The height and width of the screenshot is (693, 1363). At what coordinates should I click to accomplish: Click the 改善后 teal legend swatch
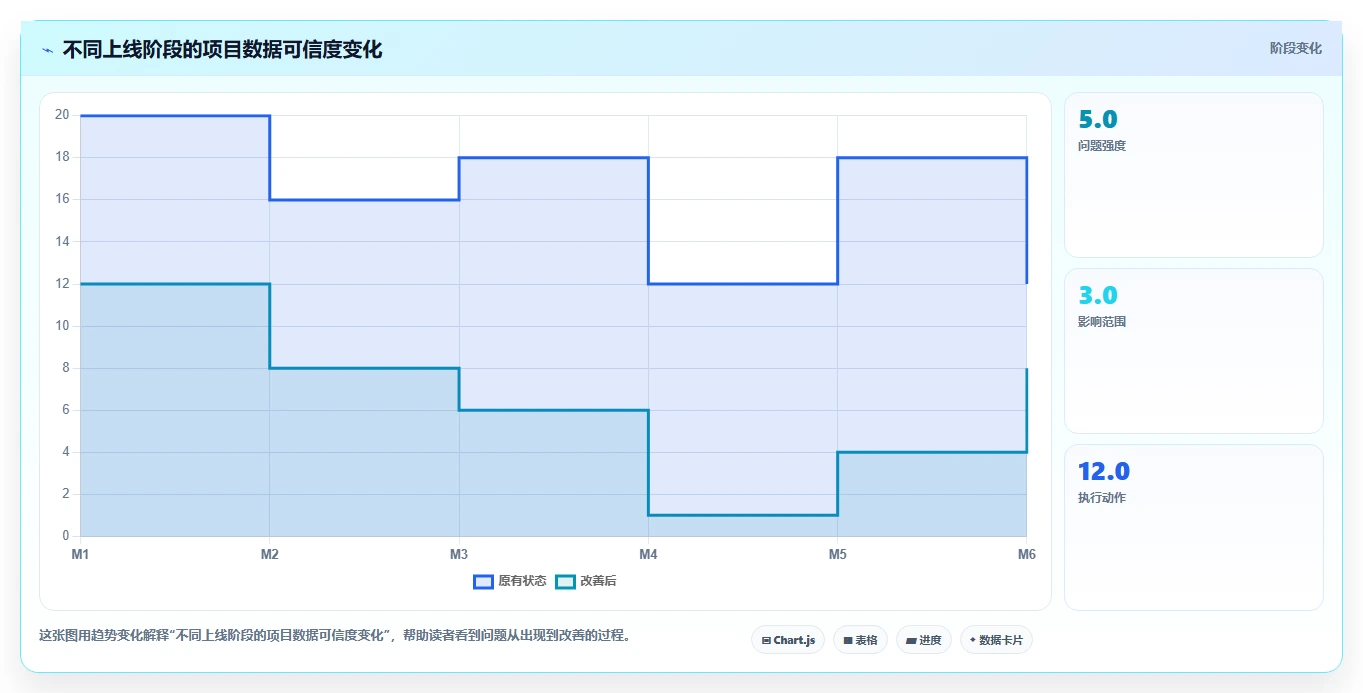pos(565,581)
